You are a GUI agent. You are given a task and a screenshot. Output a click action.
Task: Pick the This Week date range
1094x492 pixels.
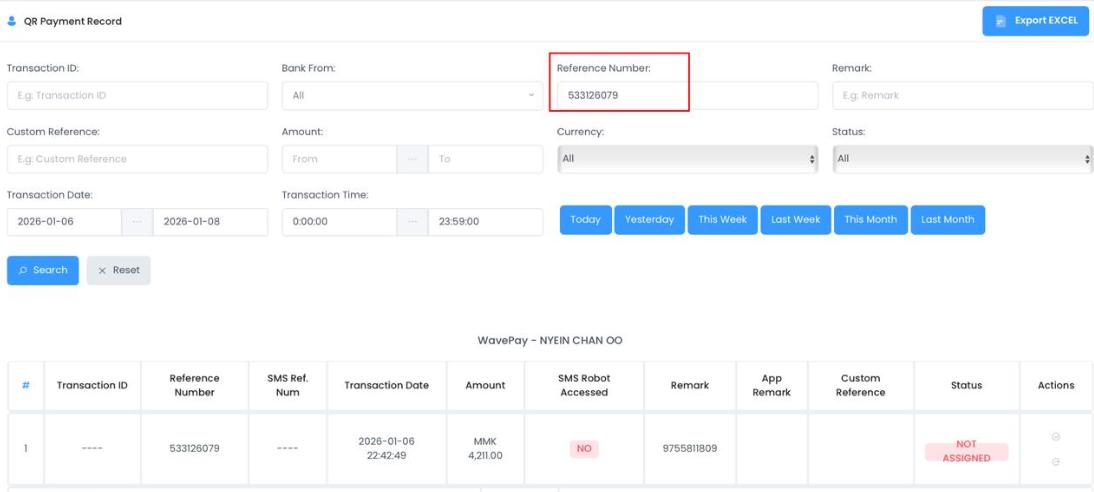pos(722,220)
